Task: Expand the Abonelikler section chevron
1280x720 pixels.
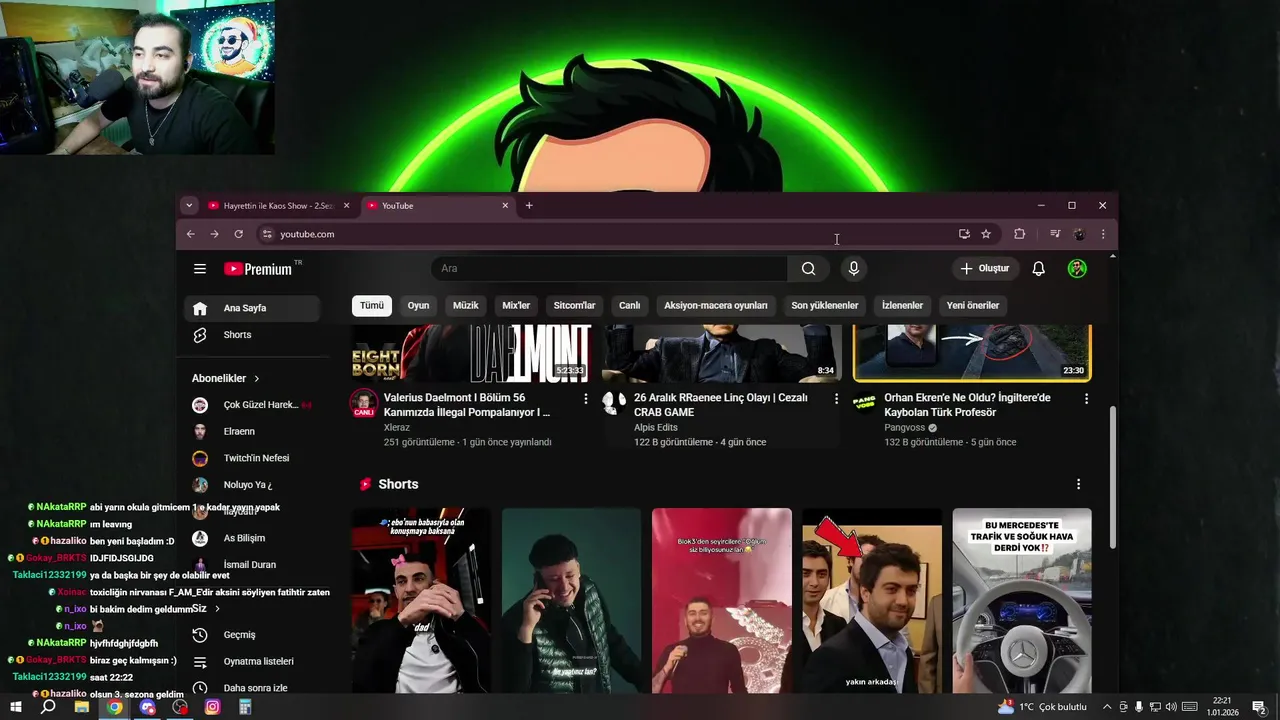Action: point(257,379)
